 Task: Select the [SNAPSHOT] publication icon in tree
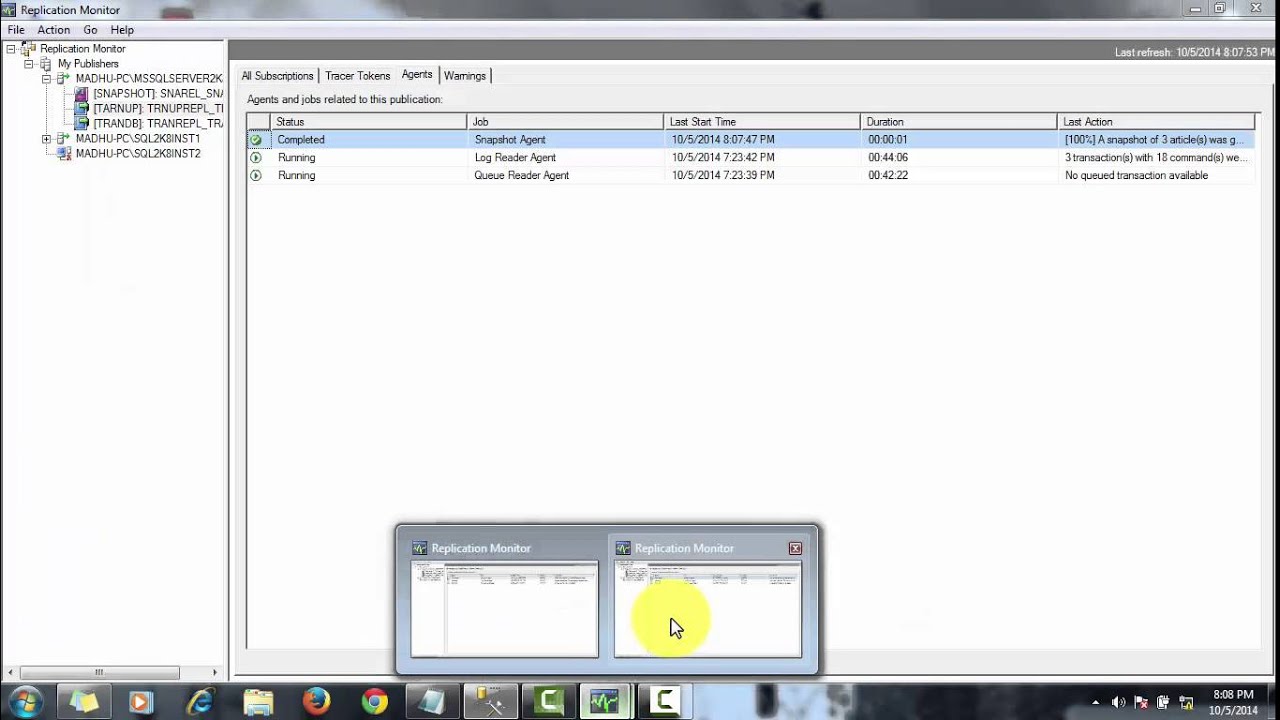point(82,94)
